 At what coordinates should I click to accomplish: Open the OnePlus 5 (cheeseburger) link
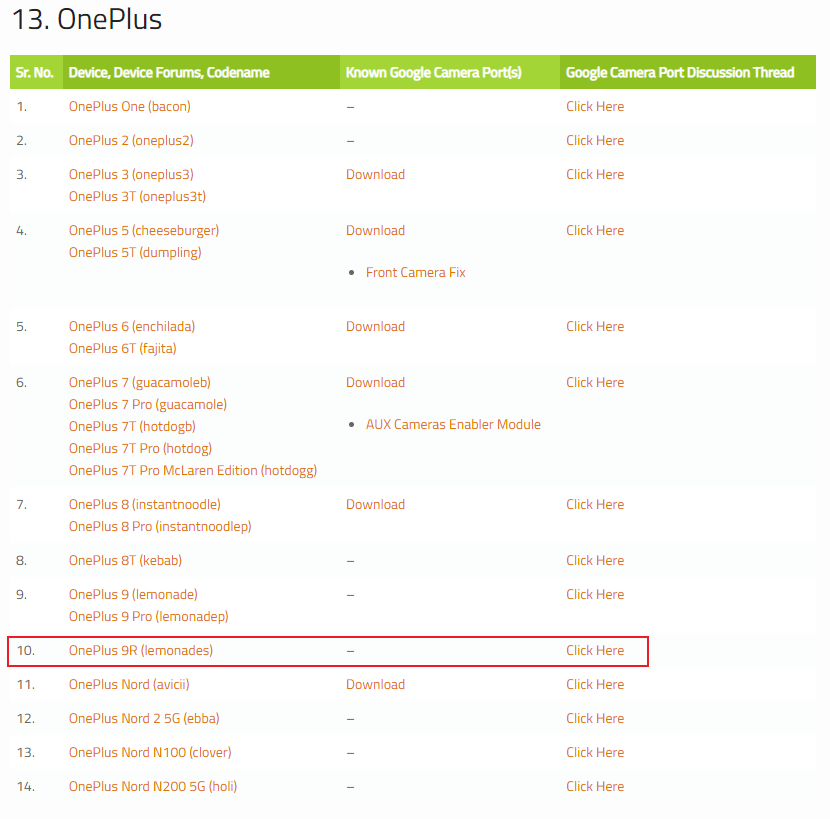(143, 230)
